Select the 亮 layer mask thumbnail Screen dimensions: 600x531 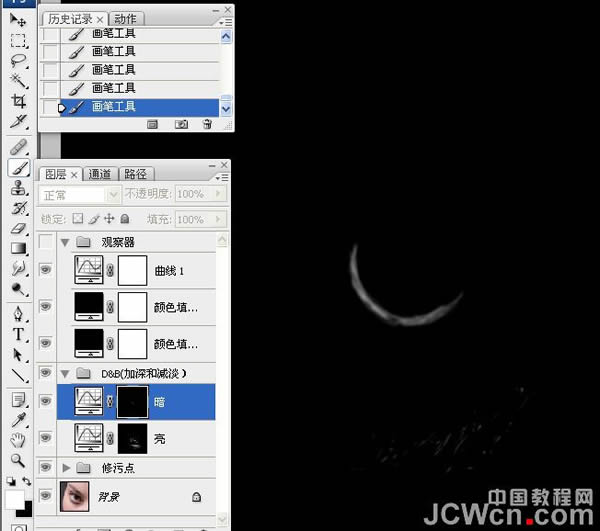pyautogui.click(x=132, y=438)
